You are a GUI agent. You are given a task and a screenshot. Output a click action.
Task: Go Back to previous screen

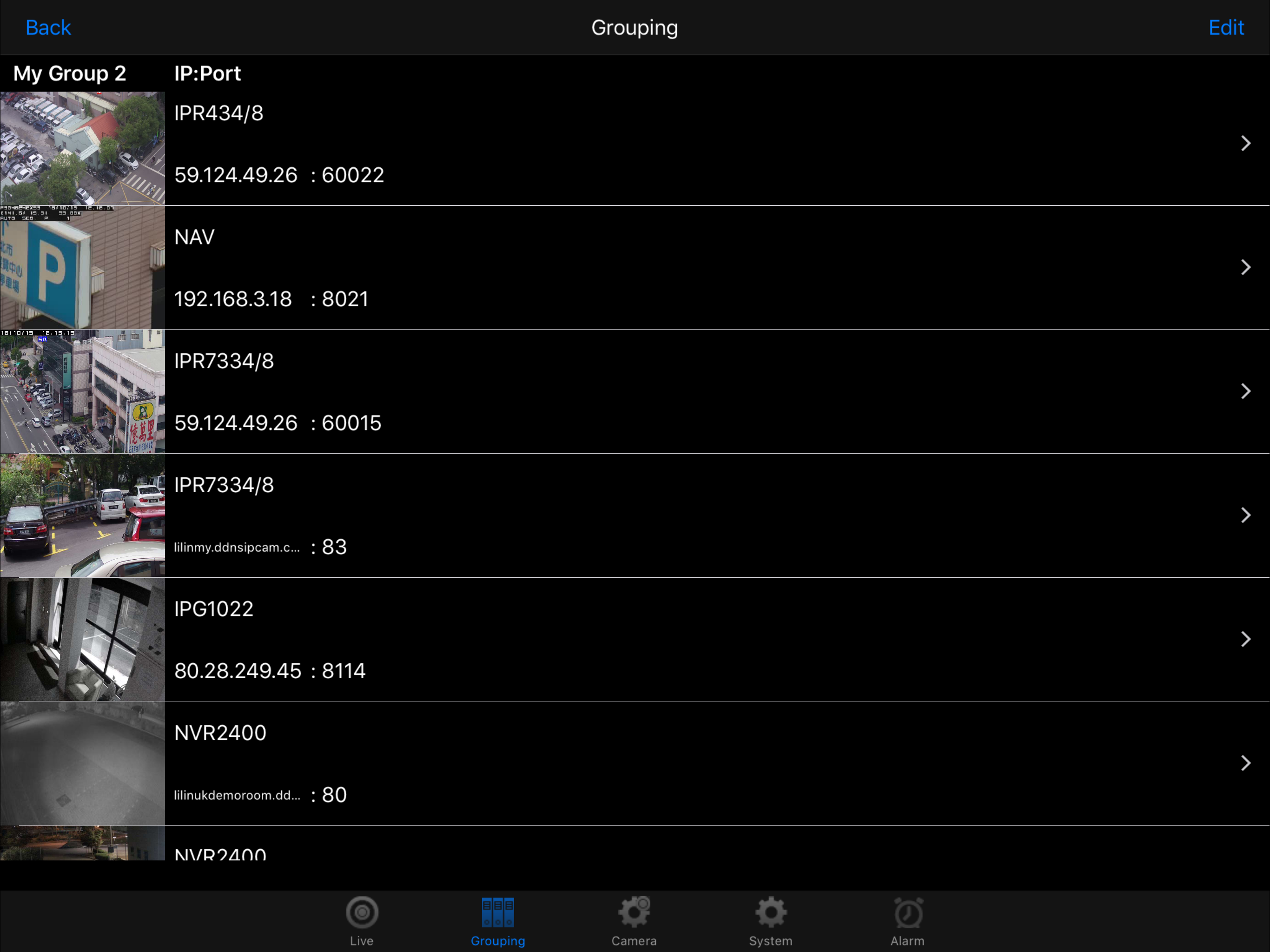(48, 27)
